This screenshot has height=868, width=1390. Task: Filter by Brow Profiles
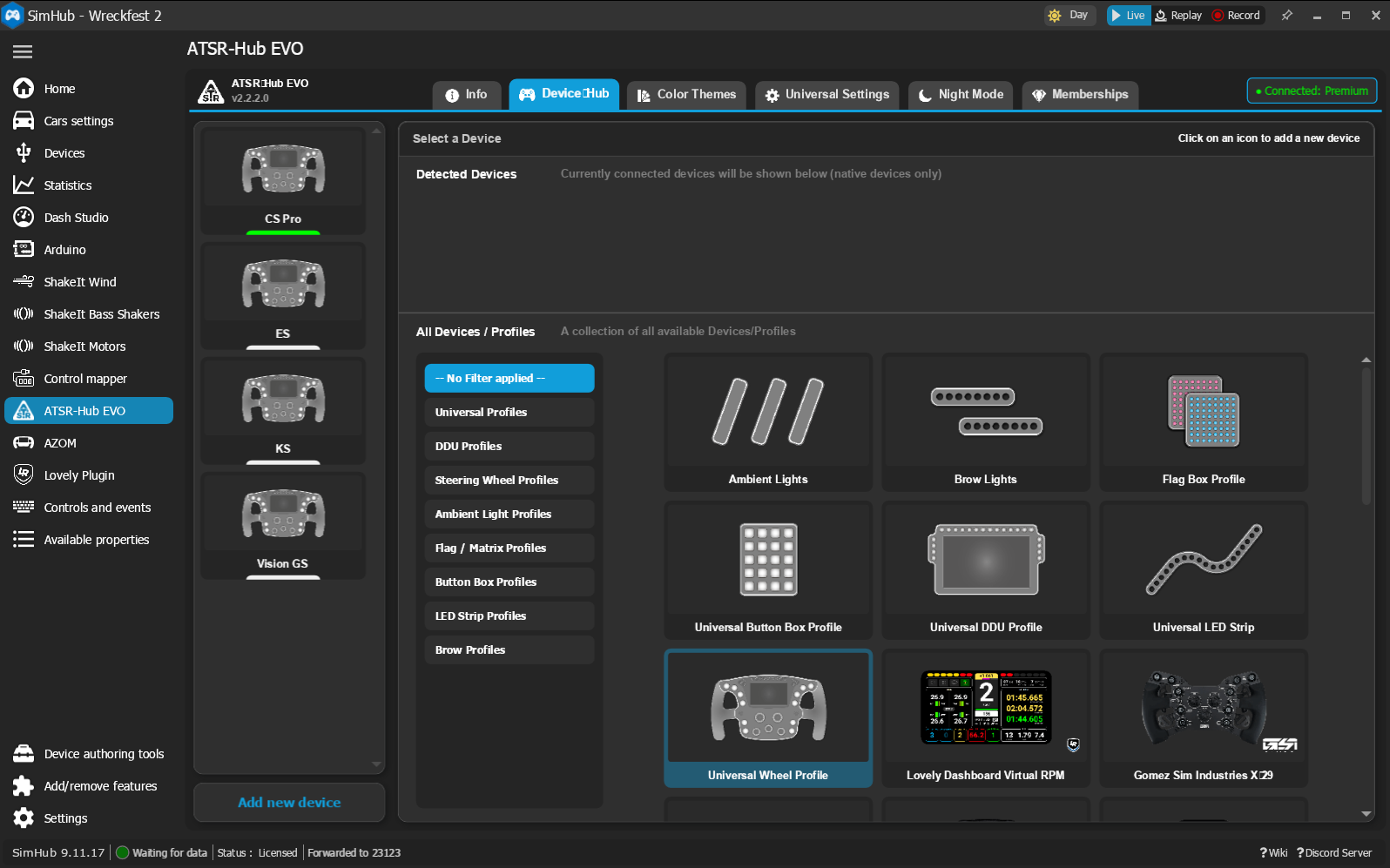click(x=509, y=650)
